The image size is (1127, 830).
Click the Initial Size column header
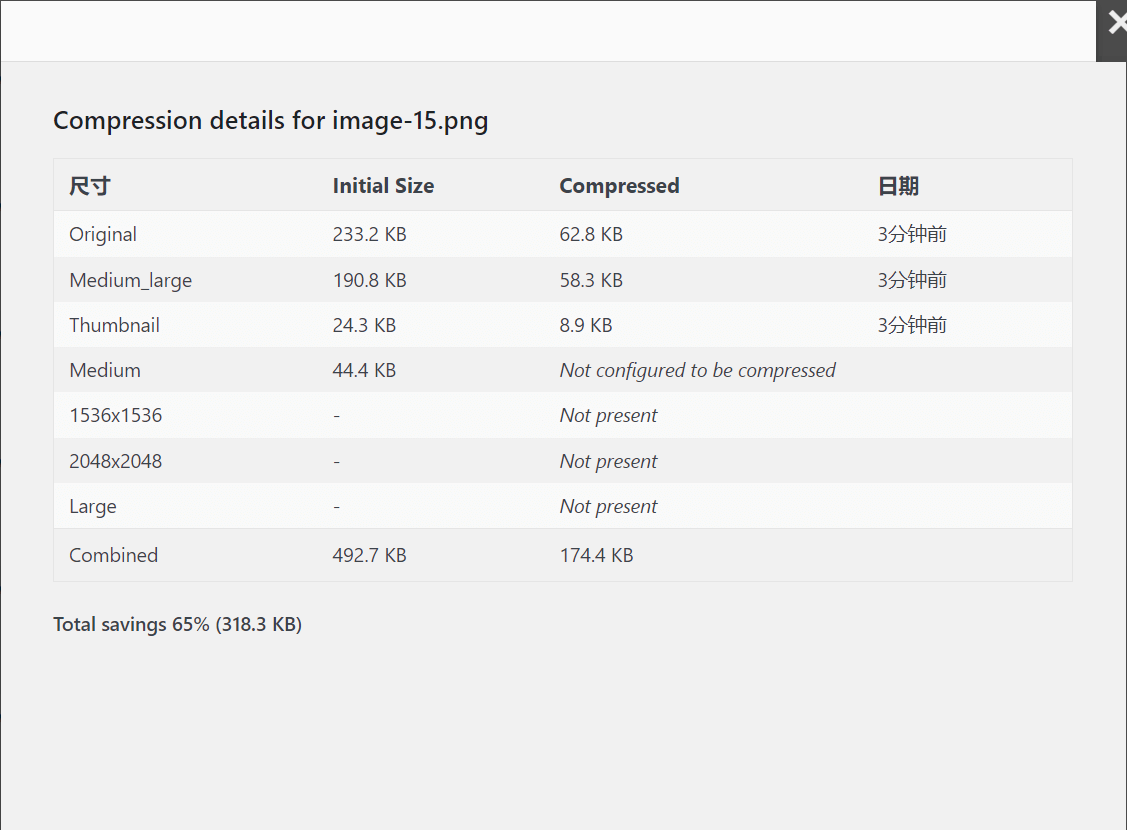click(x=383, y=186)
